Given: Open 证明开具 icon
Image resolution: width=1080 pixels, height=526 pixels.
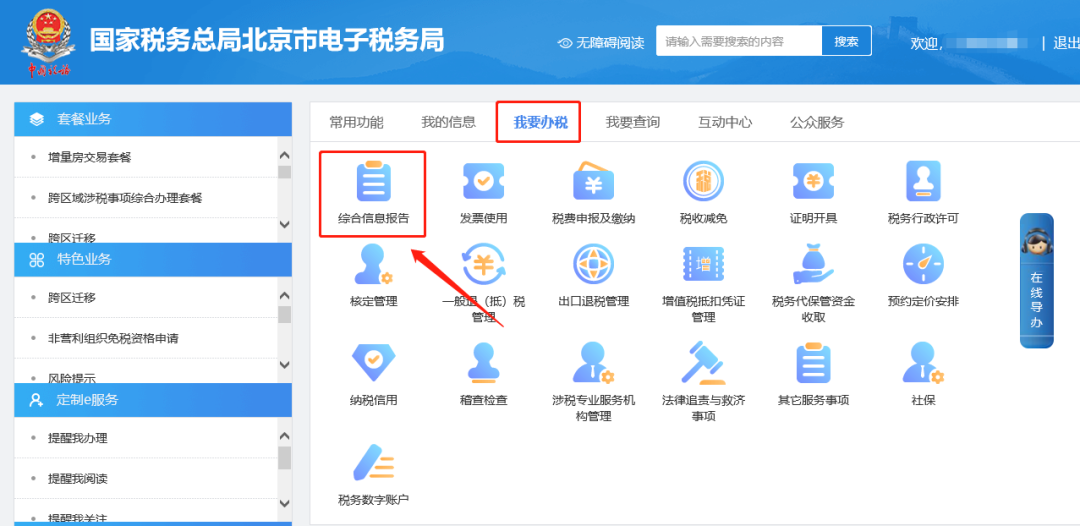Looking at the screenshot, I should click(x=813, y=182).
